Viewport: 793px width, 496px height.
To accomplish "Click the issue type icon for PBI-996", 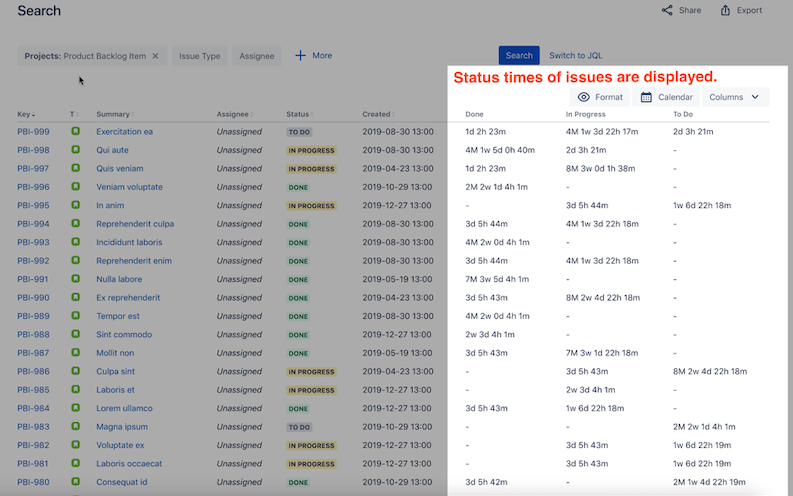I will 75,187.
